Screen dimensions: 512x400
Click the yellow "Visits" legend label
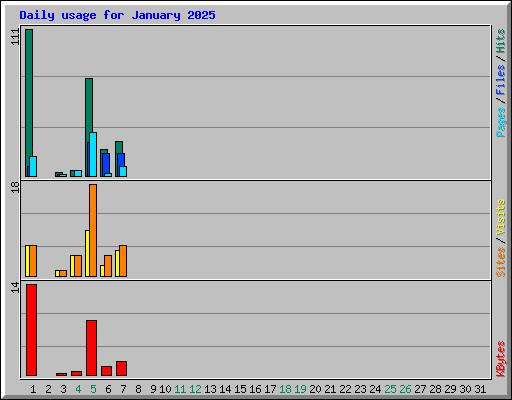click(x=500, y=217)
